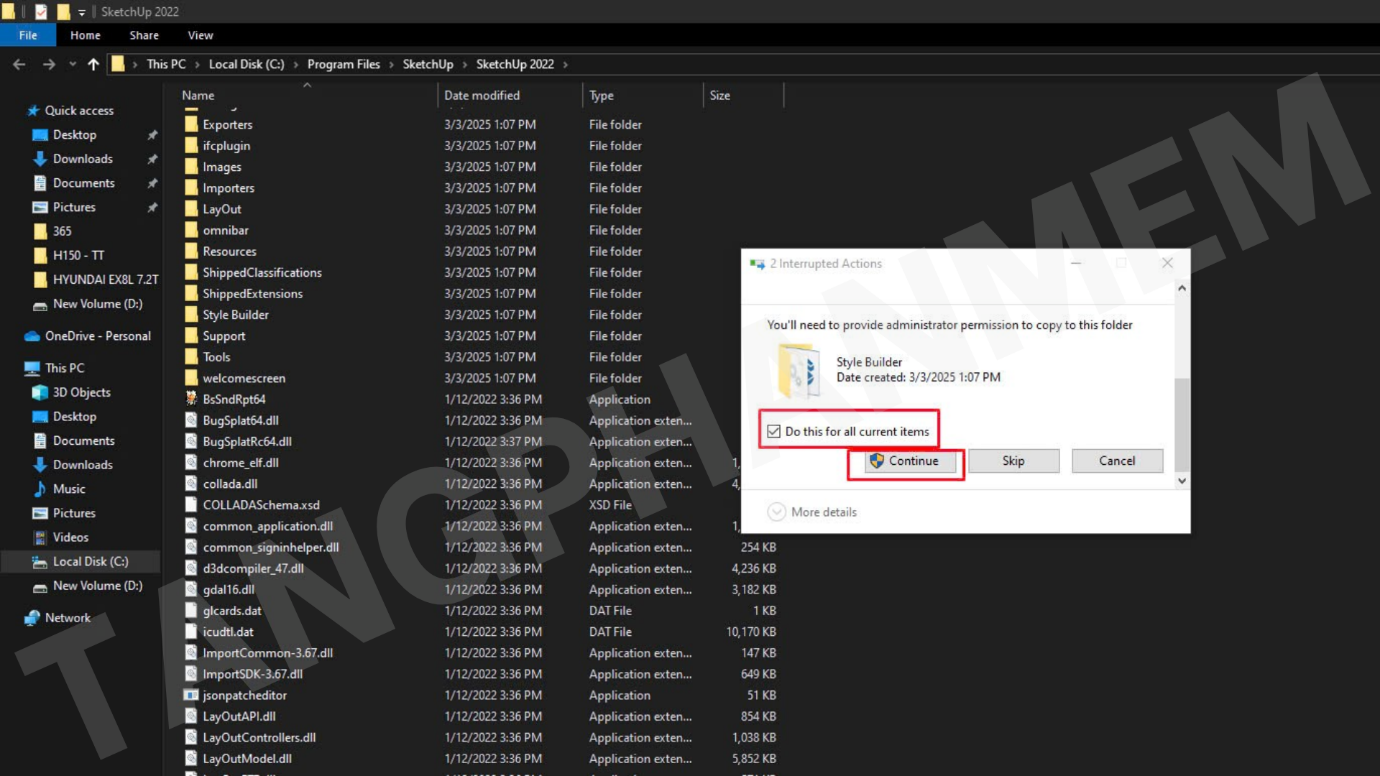Select the chrome_elf.dll file icon
Viewport: 1380px width, 776px height.
tap(192, 463)
